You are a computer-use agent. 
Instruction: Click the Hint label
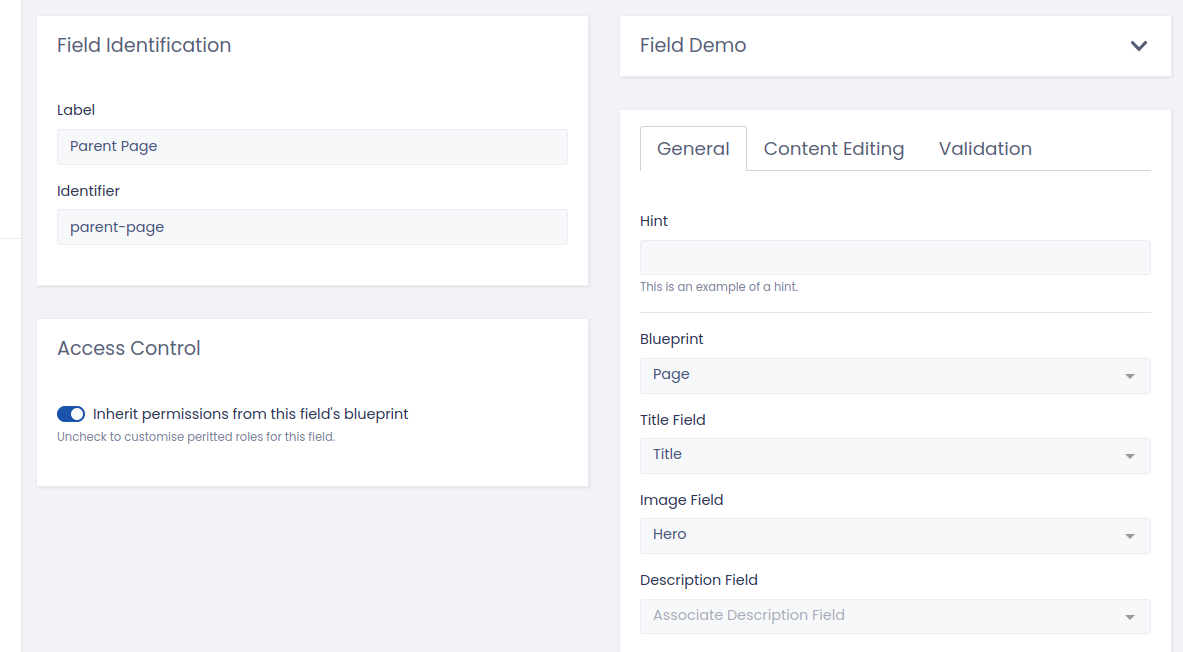653,221
